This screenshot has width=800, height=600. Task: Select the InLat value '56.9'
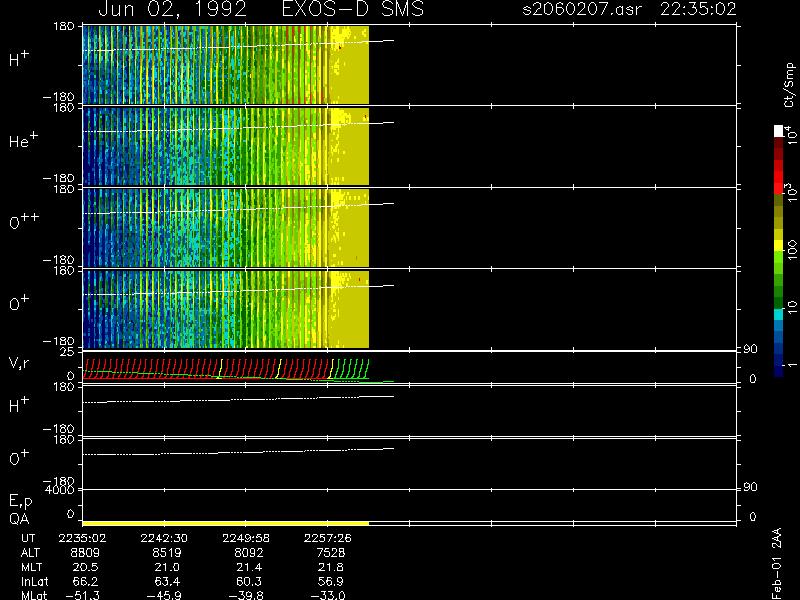click(x=330, y=581)
